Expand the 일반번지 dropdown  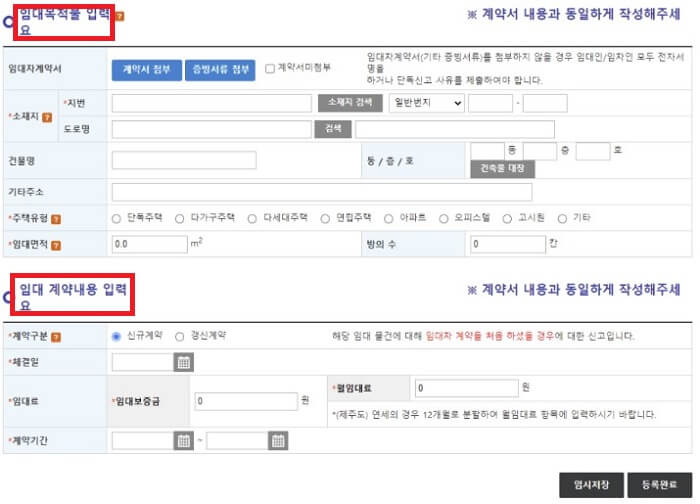(427, 103)
